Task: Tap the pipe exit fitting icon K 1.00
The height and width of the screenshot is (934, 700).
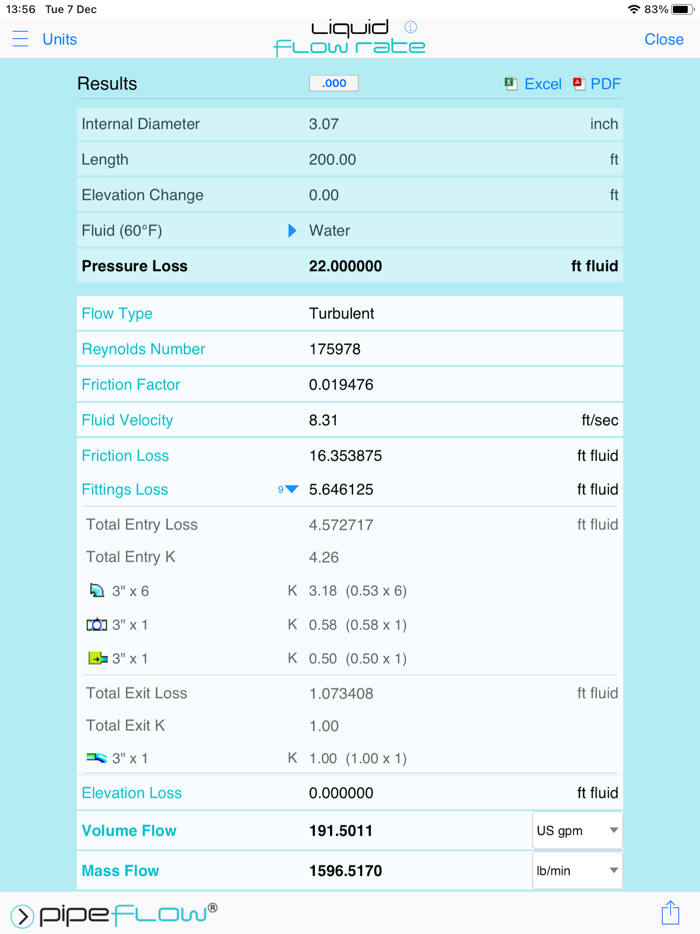Action: pyautogui.click(x=97, y=758)
